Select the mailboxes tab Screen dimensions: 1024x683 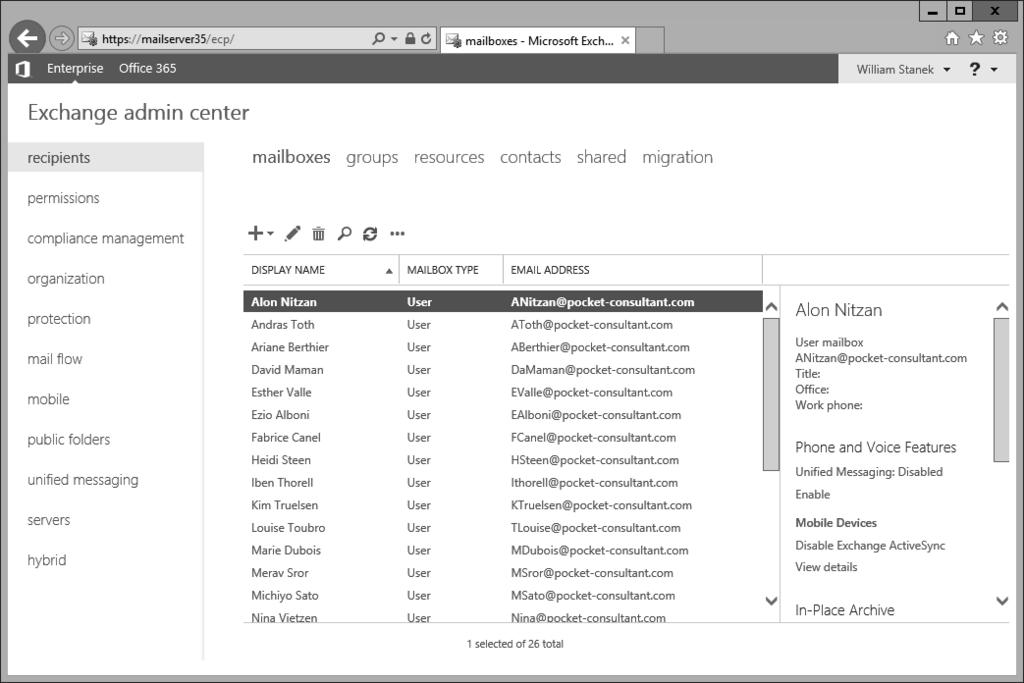coord(291,157)
